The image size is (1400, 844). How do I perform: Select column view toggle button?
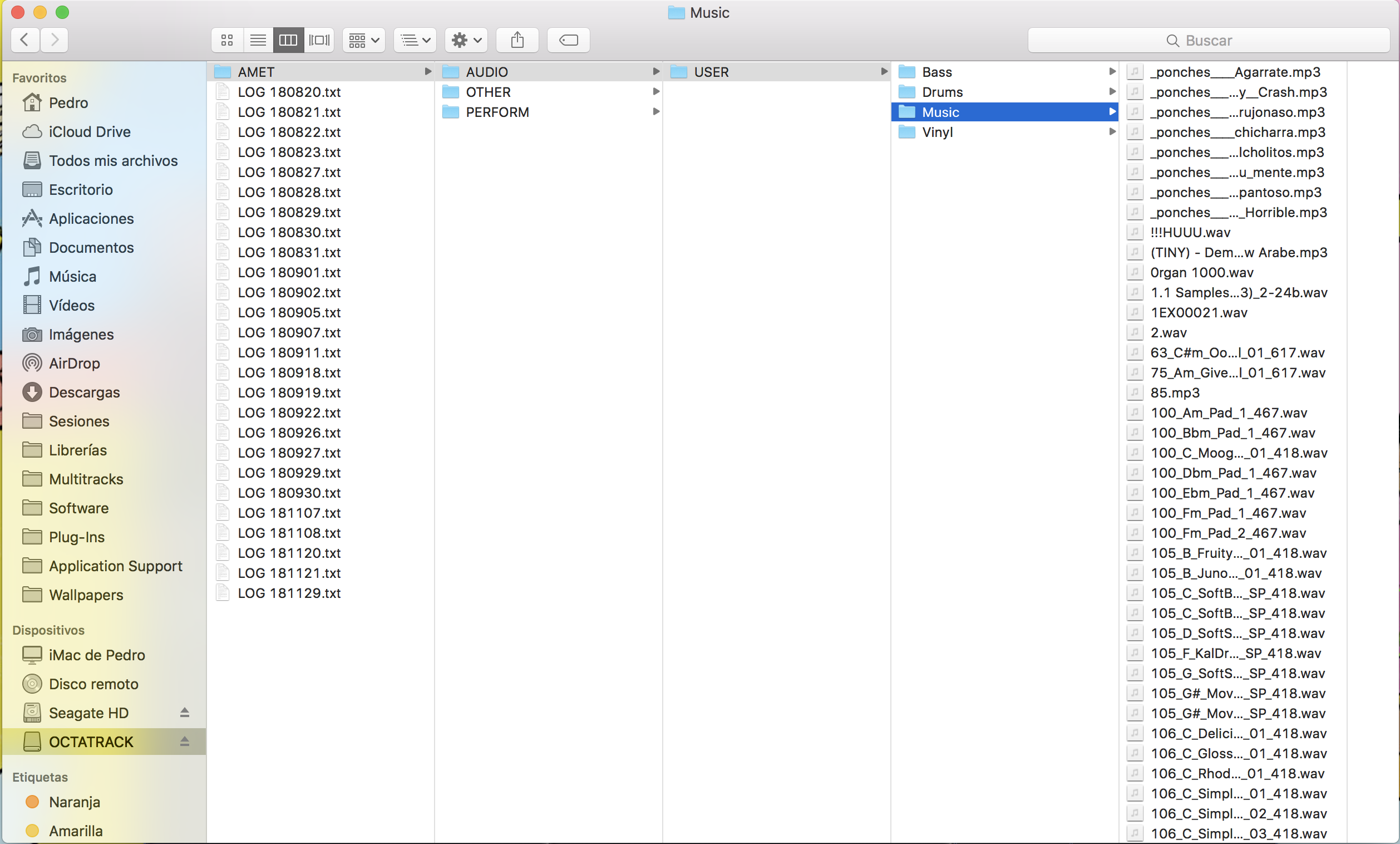coord(288,40)
